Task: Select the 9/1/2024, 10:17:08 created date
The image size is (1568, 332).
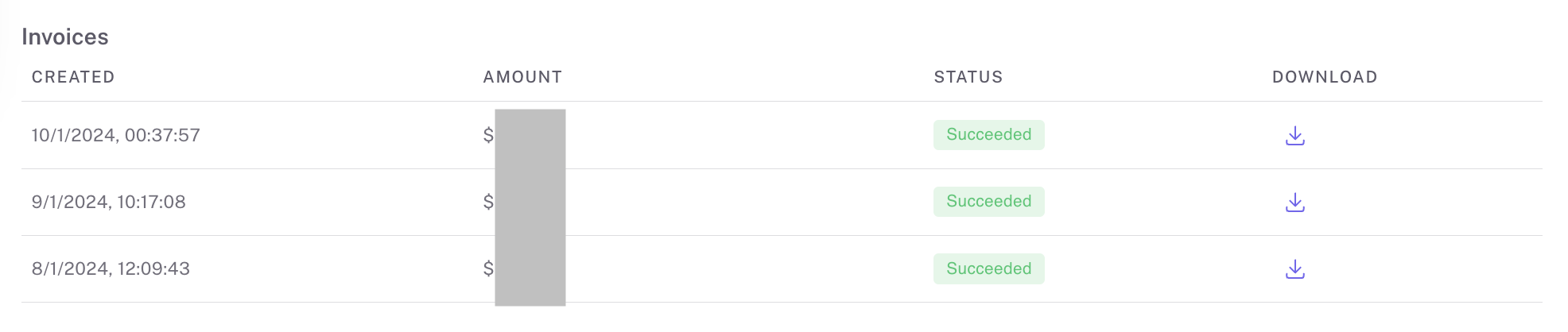Action: (x=108, y=202)
